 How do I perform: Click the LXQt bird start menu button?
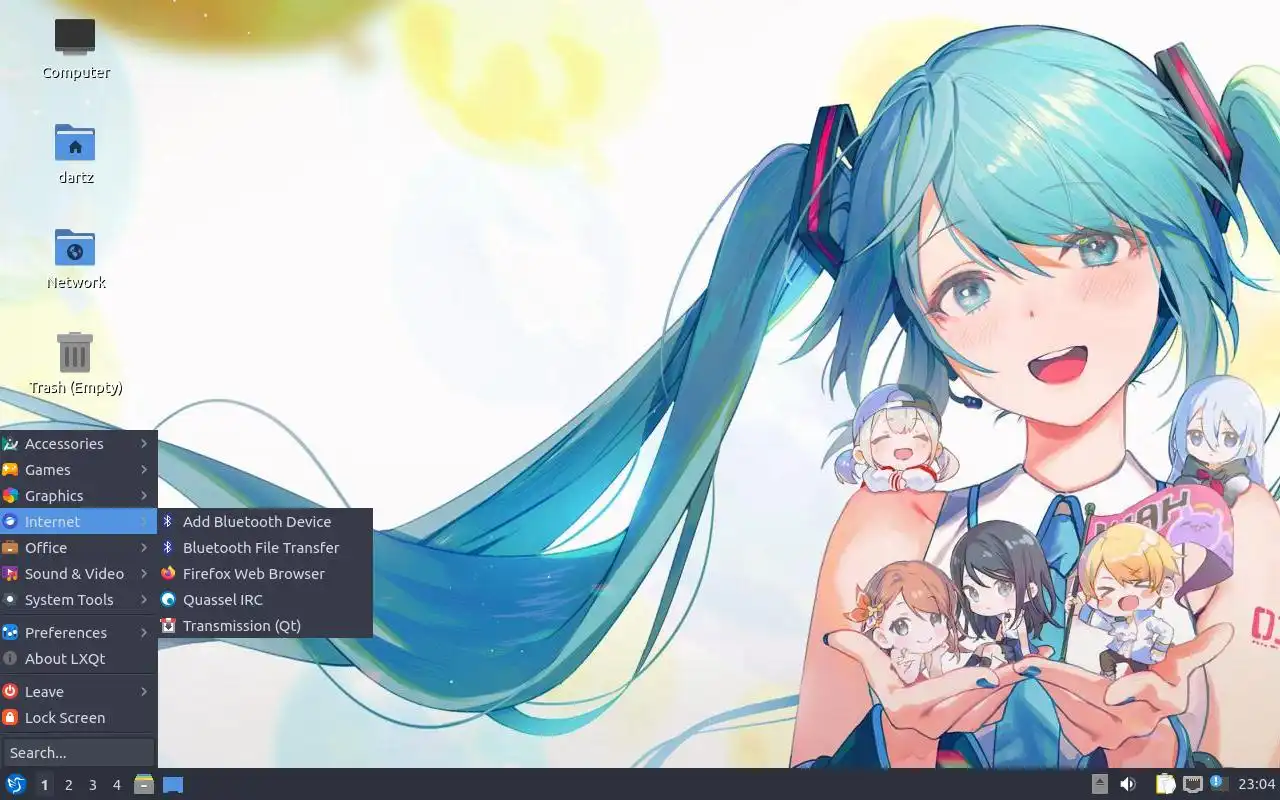[16, 785]
